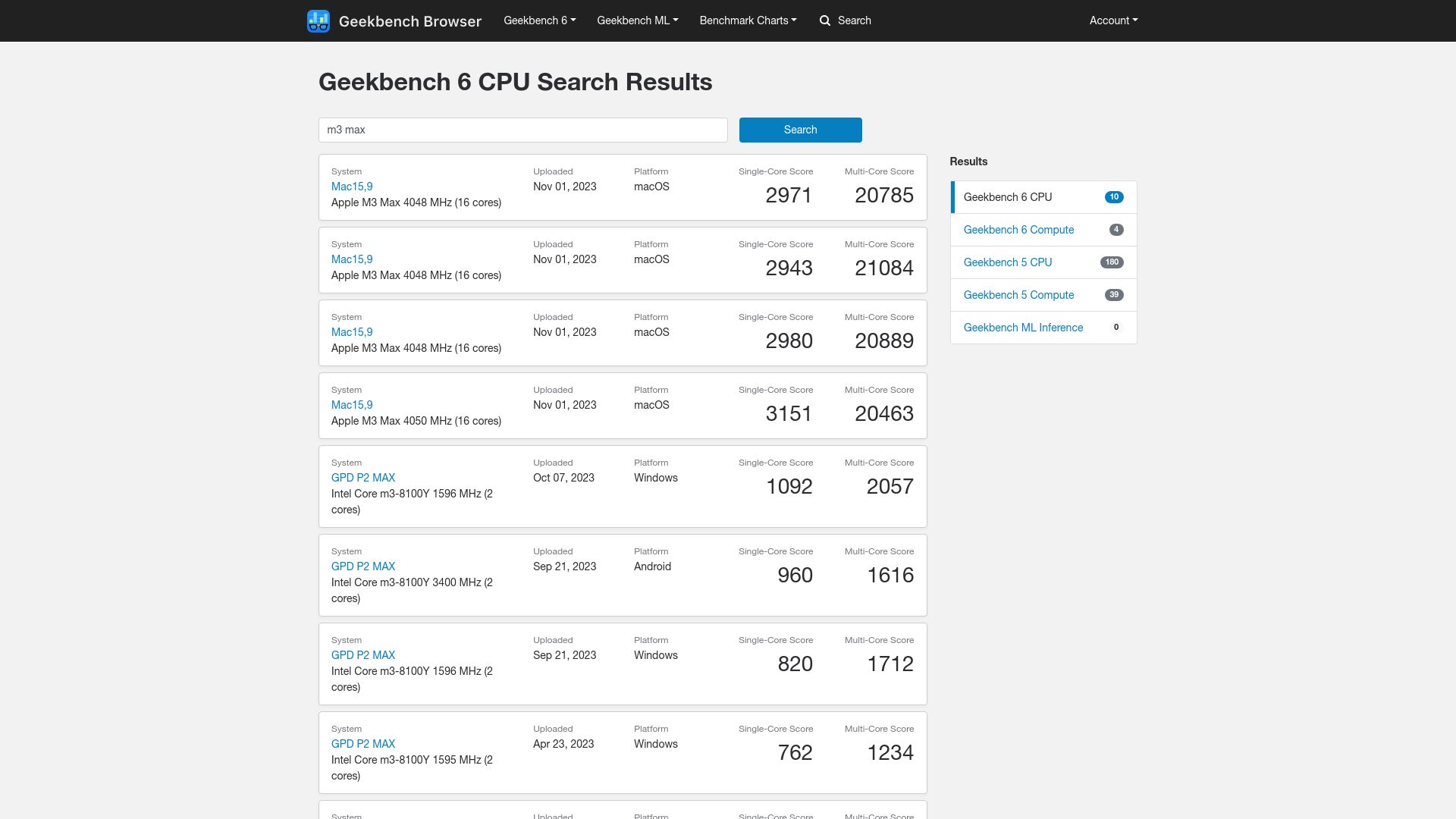1456x819 pixels.
Task: Click the Search text in top navbar
Action: point(855,20)
